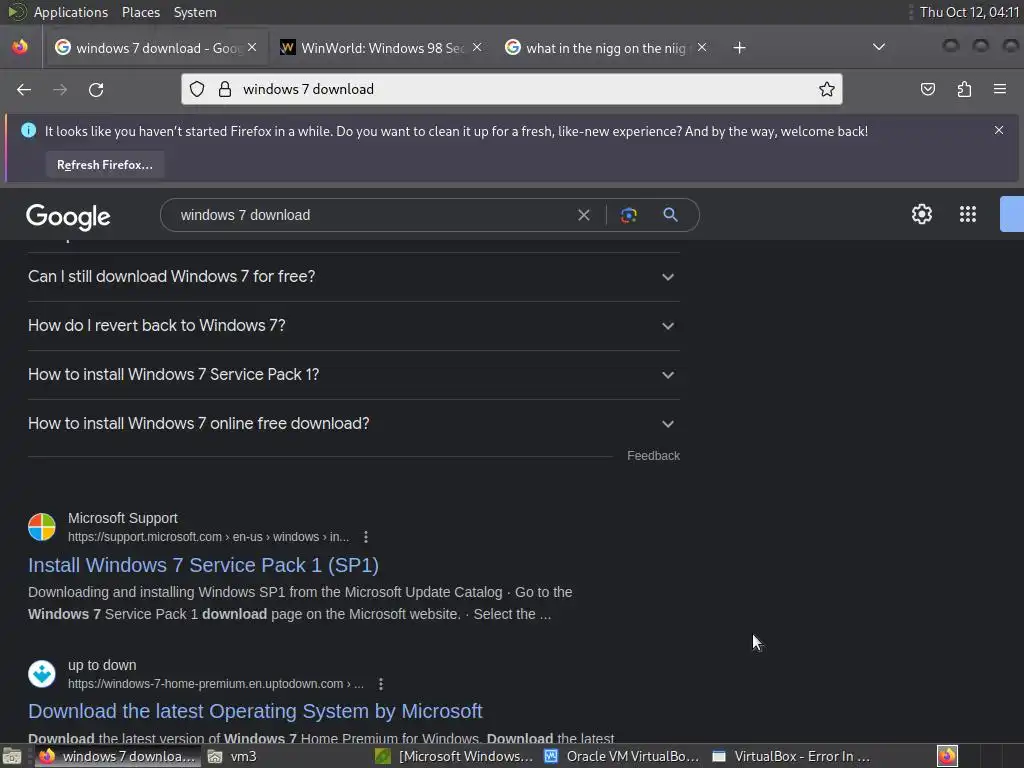The height and width of the screenshot is (768, 1024).
Task: Click the uptodown site favicon
Action: tap(42, 674)
